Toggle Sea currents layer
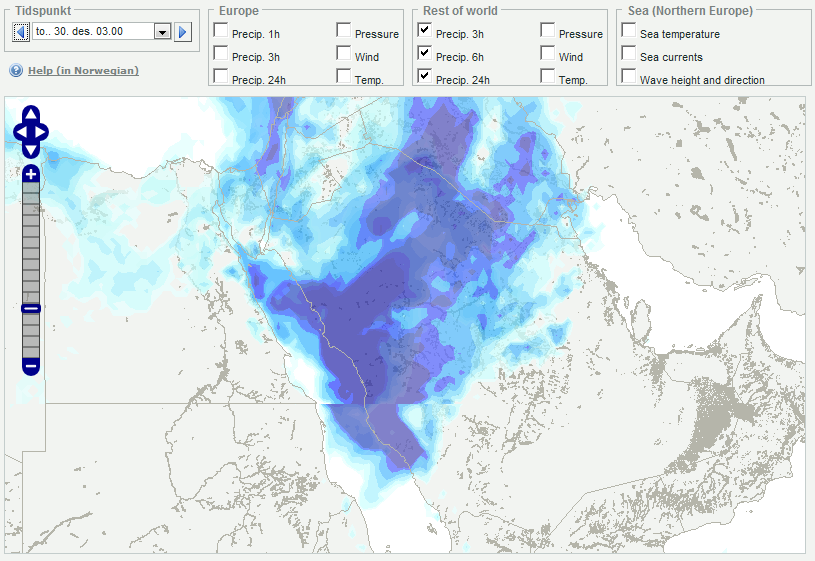The height and width of the screenshot is (561, 815). click(629, 53)
